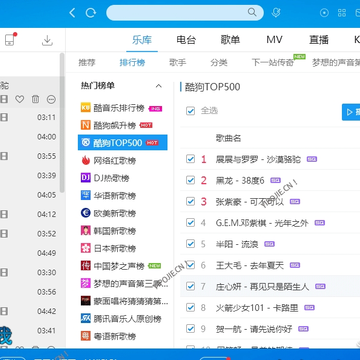
Task: Click the 蒙面唱将猜猜猜 dark icon
Action: 86,301
